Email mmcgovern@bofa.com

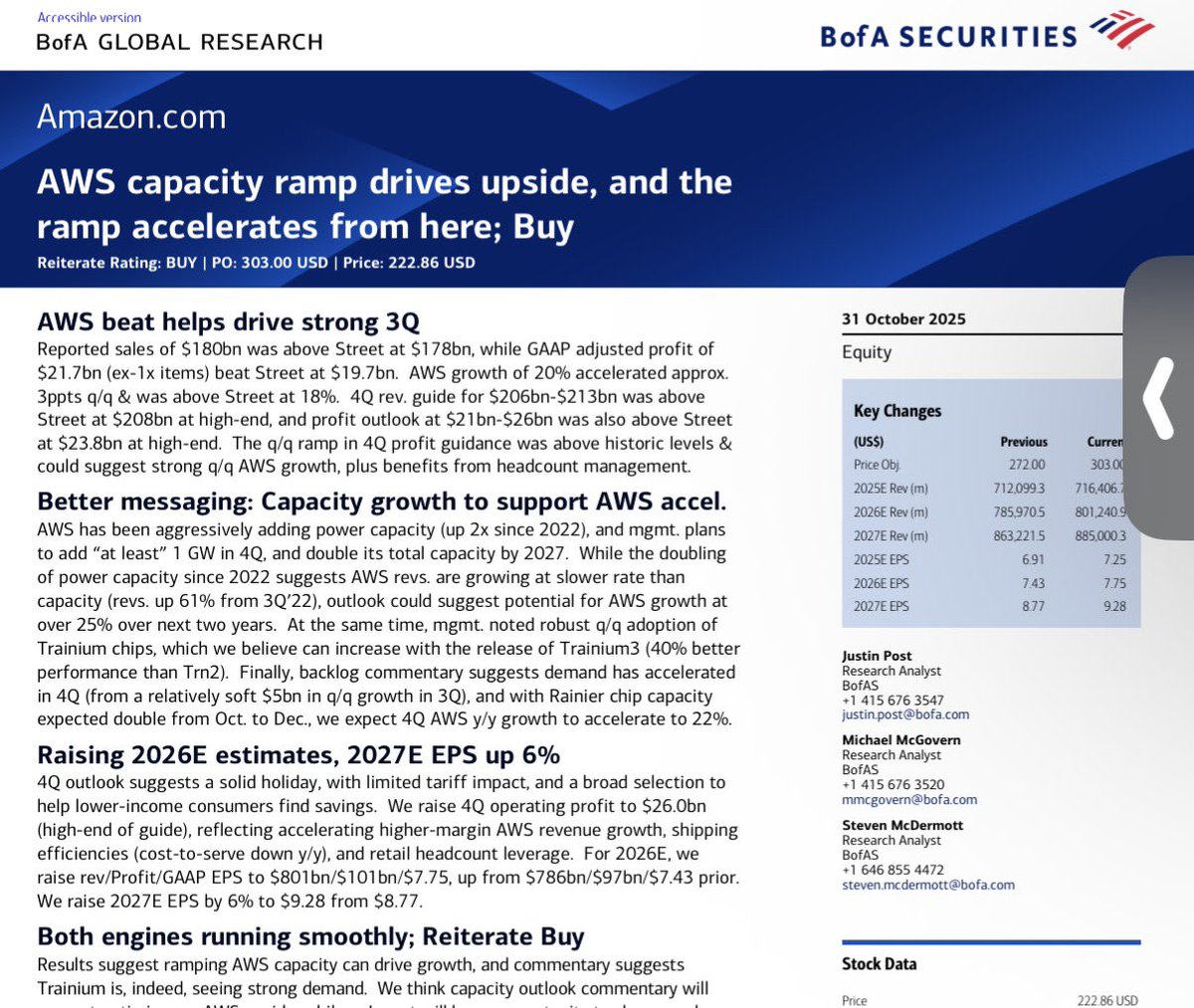(909, 799)
